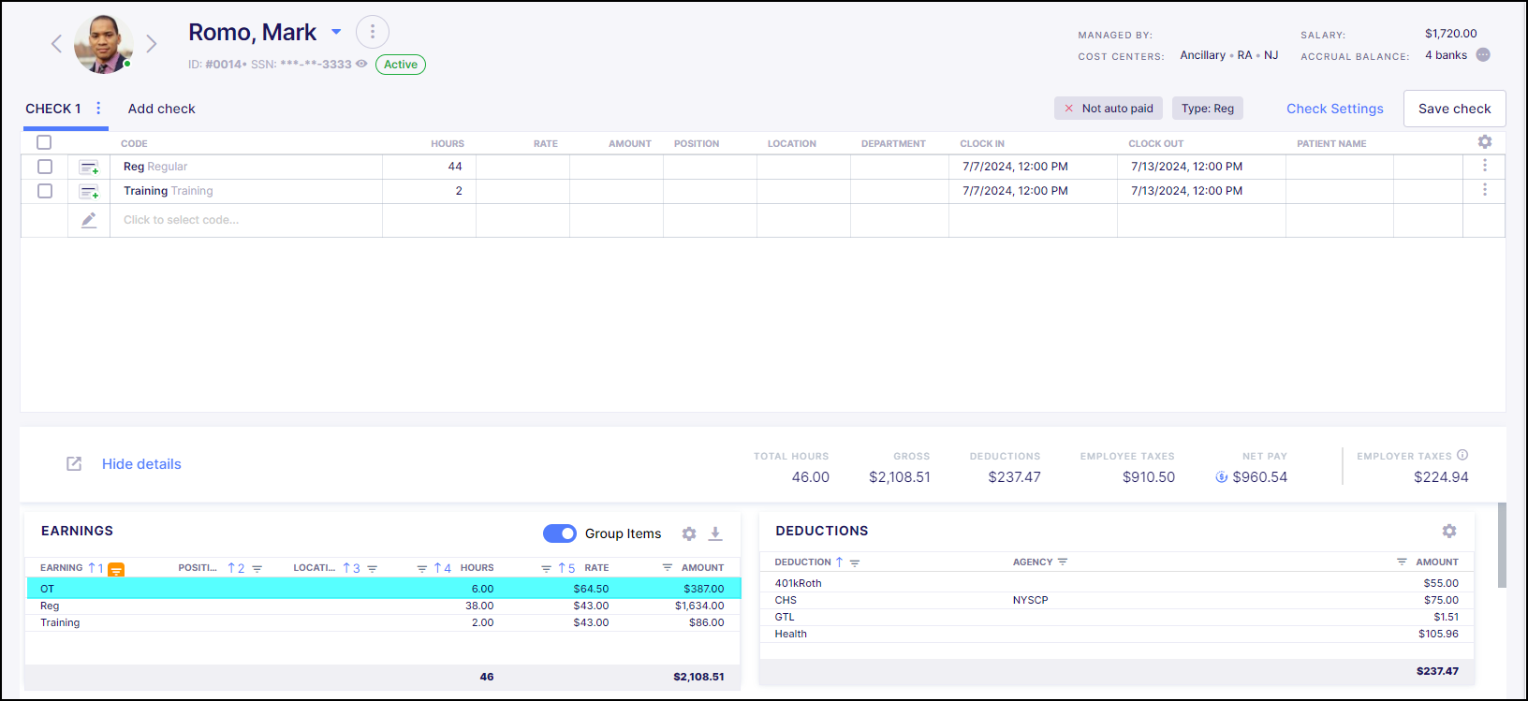The width and height of the screenshot is (1528, 701).
Task: Click the employer taxes info icon
Action: [x=1462, y=456]
